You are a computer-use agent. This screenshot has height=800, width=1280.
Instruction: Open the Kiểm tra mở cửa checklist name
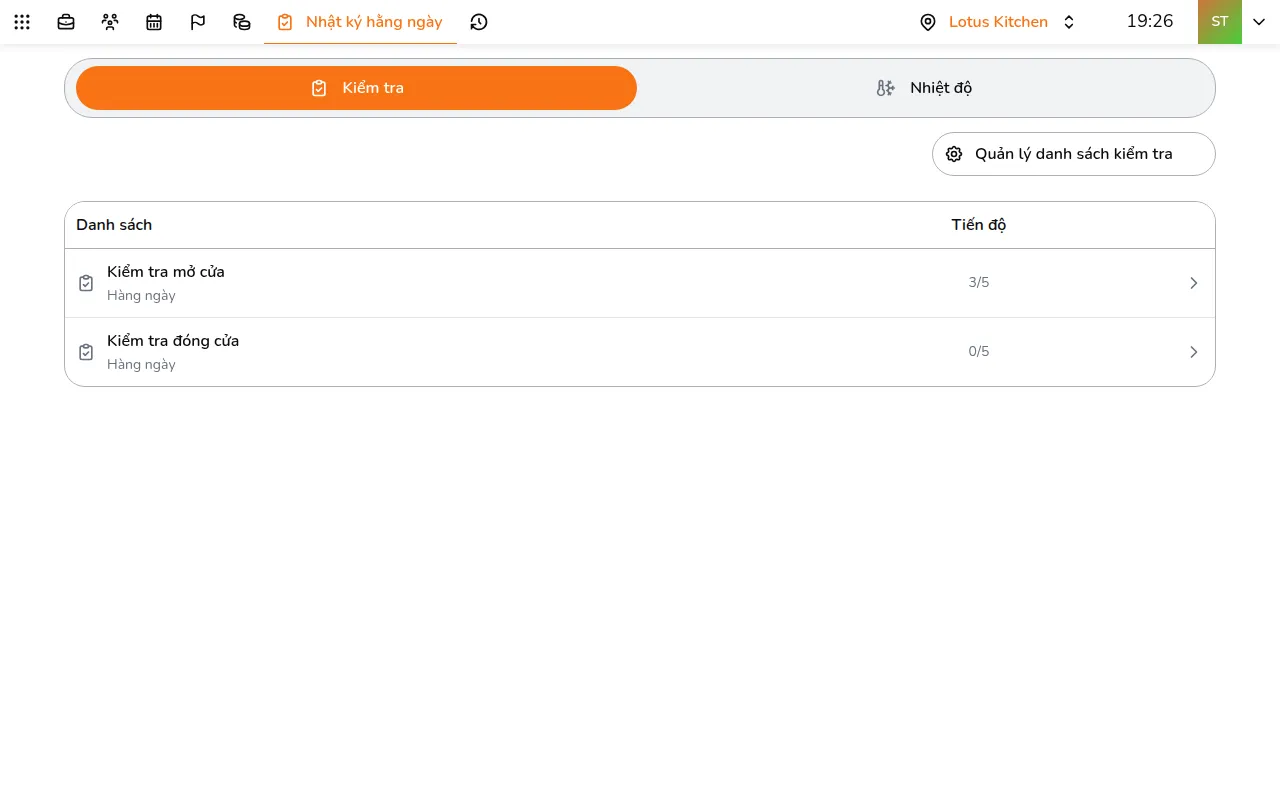click(166, 272)
